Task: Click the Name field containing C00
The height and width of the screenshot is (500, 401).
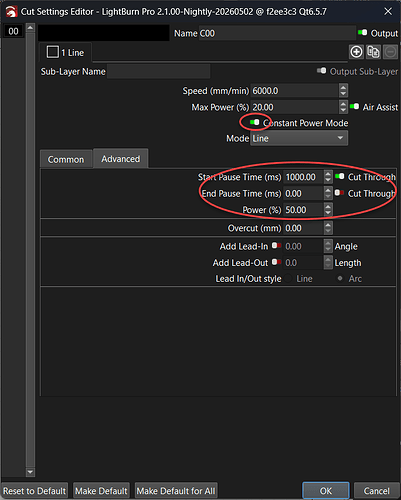Action: (x=277, y=33)
